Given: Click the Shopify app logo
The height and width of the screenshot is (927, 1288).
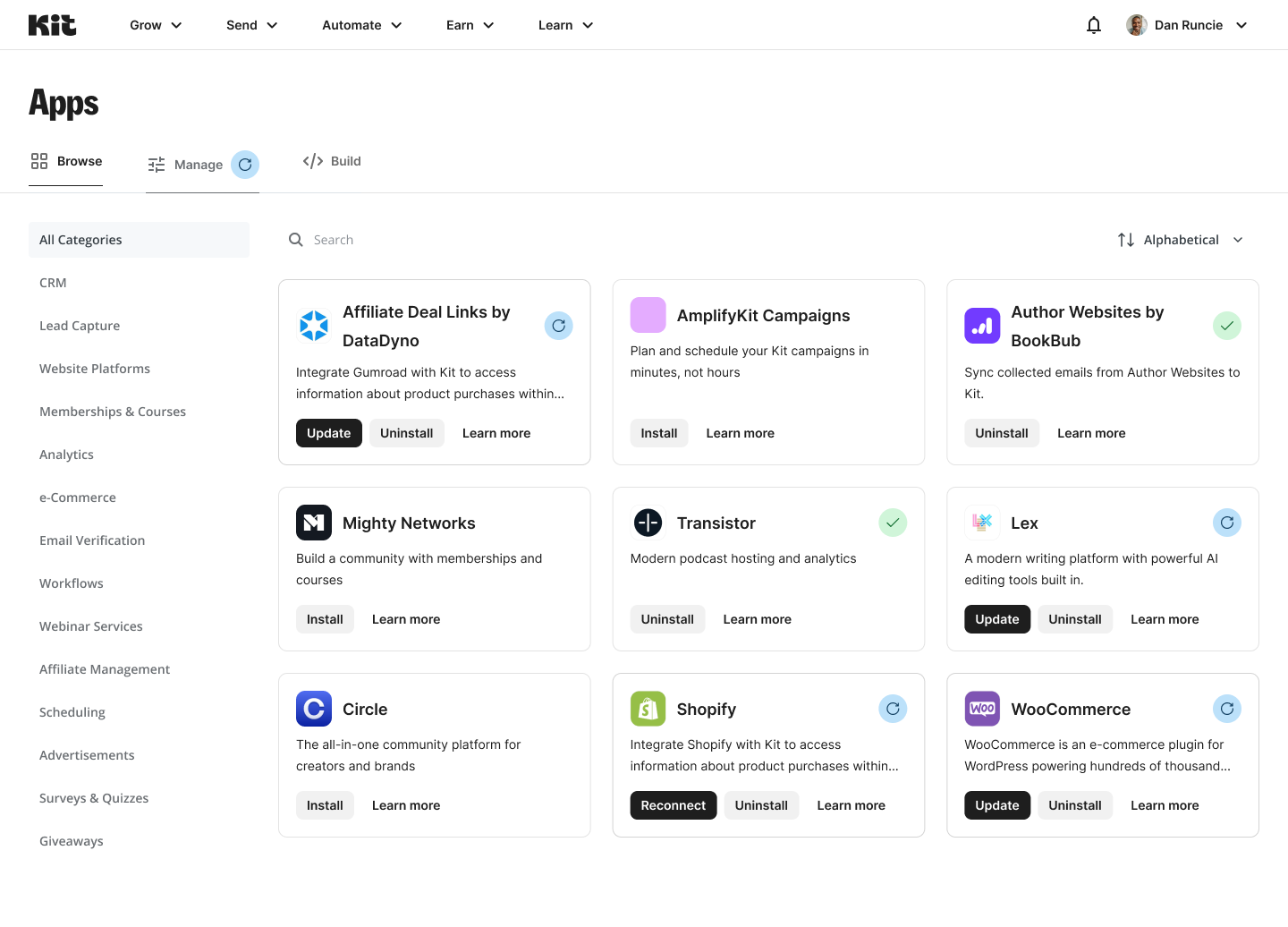Looking at the screenshot, I should tap(648, 709).
